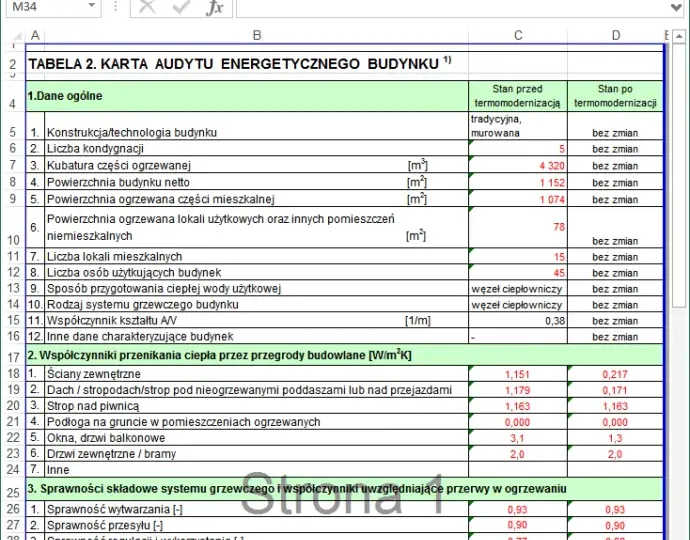Click the vertical scrollbar thumb
Image resolution: width=690 pixels, height=540 pixels.
[679, 174]
